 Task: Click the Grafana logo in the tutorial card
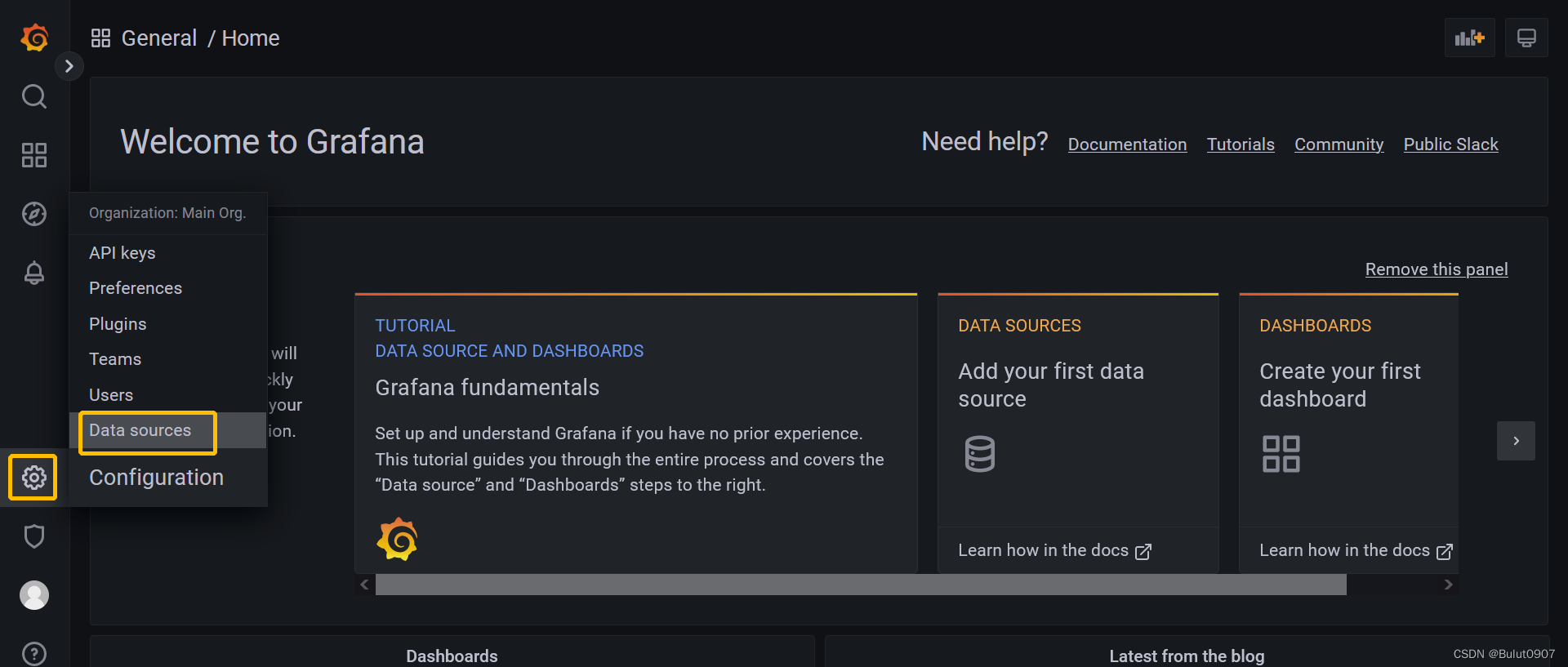coord(398,539)
